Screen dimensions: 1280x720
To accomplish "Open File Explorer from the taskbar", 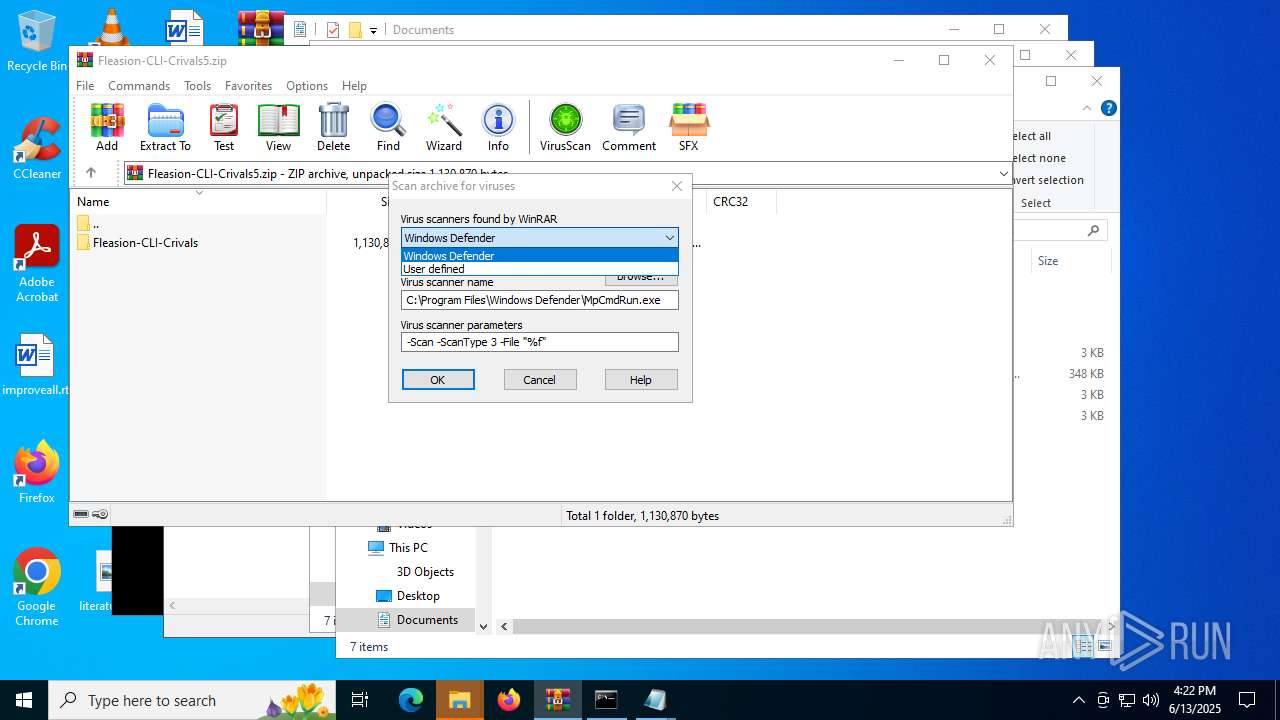I will pyautogui.click(x=459, y=700).
